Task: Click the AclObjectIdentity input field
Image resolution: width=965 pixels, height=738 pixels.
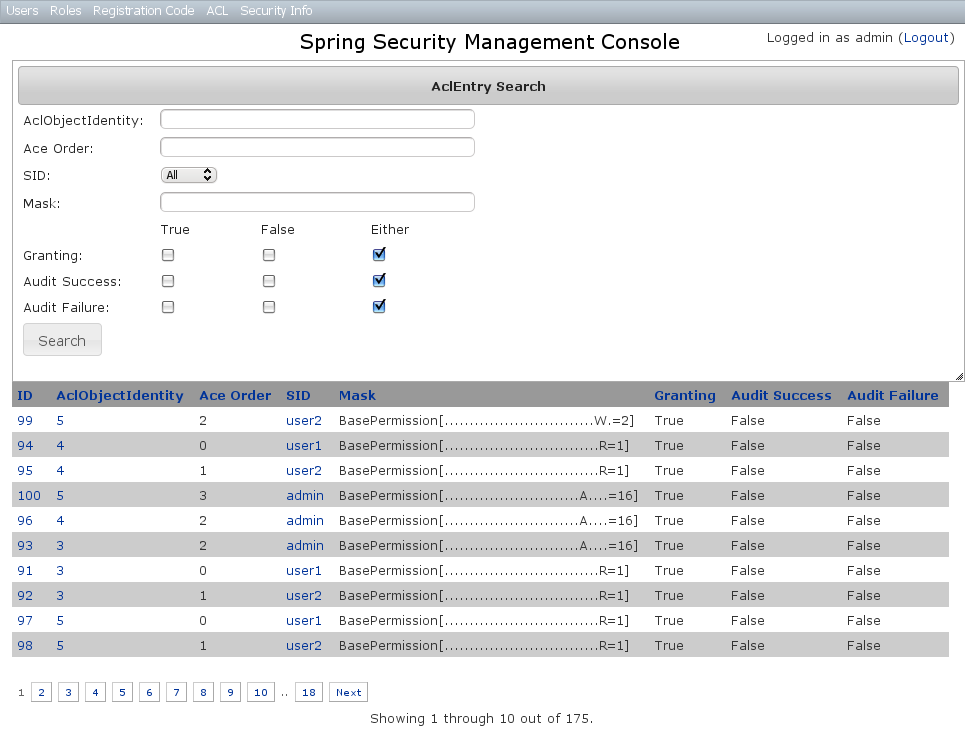Action: tap(317, 119)
